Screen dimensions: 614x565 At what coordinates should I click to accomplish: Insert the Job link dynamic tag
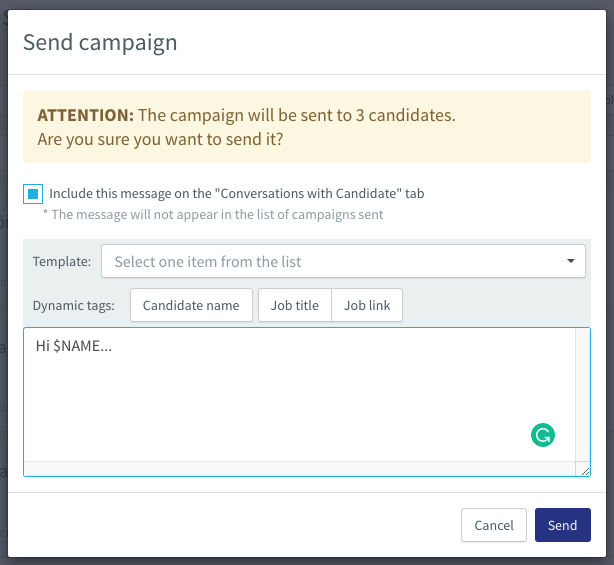367,306
